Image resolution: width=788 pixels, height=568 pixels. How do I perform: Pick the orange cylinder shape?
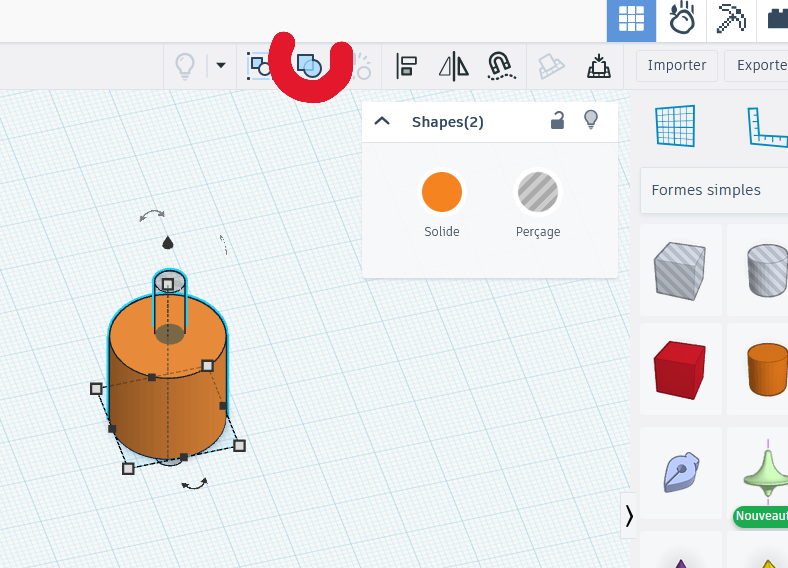[766, 369]
